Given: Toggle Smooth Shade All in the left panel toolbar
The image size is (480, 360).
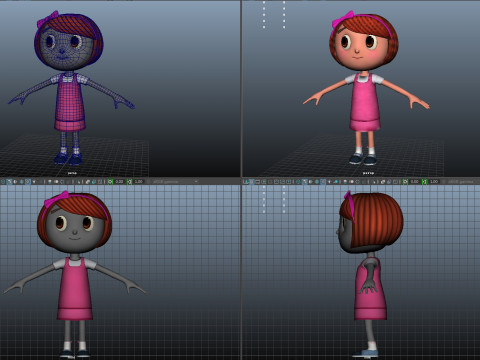Looking at the screenshot, I should 9,182.
